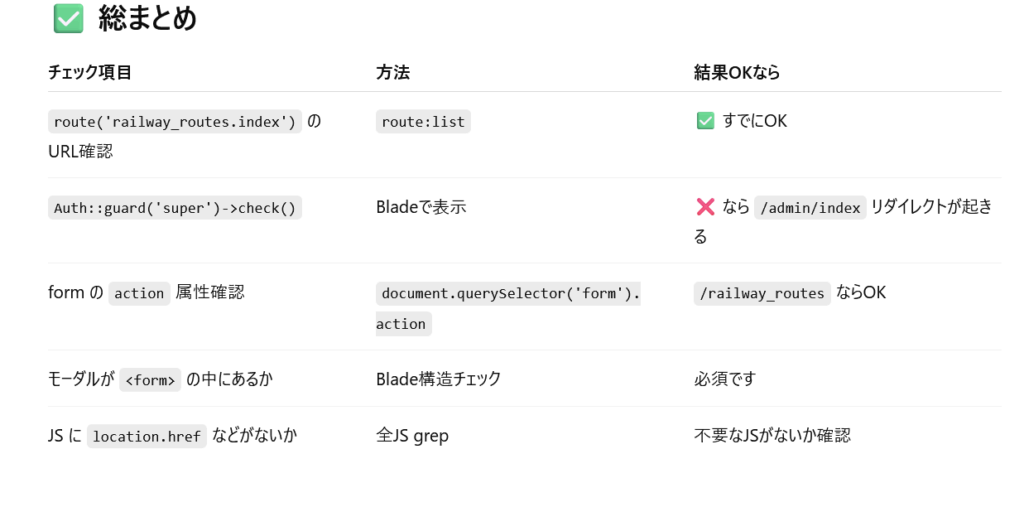Click the Blade構造チェック cell text
This screenshot has height=507, width=1024.
pyautogui.click(x=439, y=379)
